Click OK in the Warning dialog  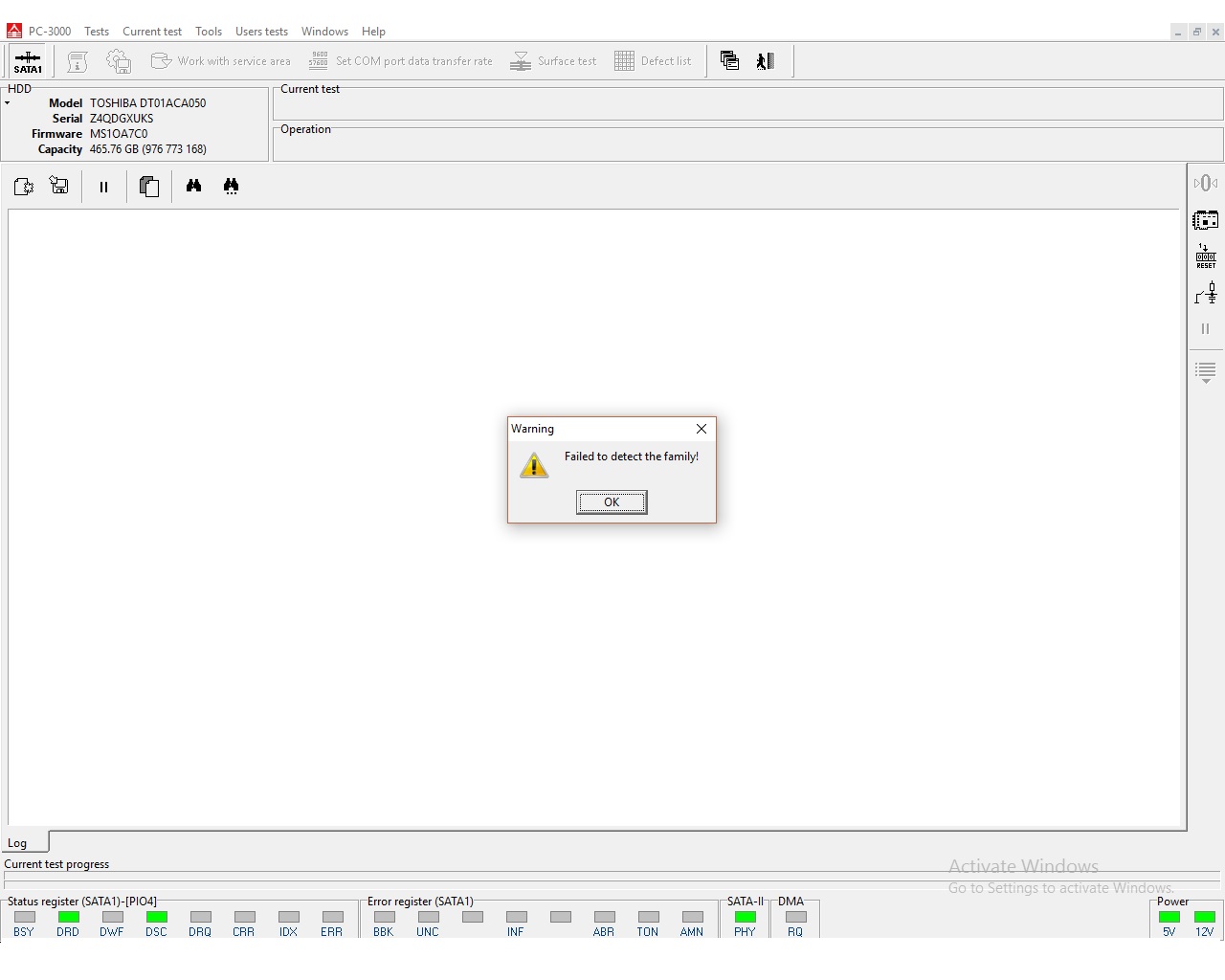[x=612, y=502]
